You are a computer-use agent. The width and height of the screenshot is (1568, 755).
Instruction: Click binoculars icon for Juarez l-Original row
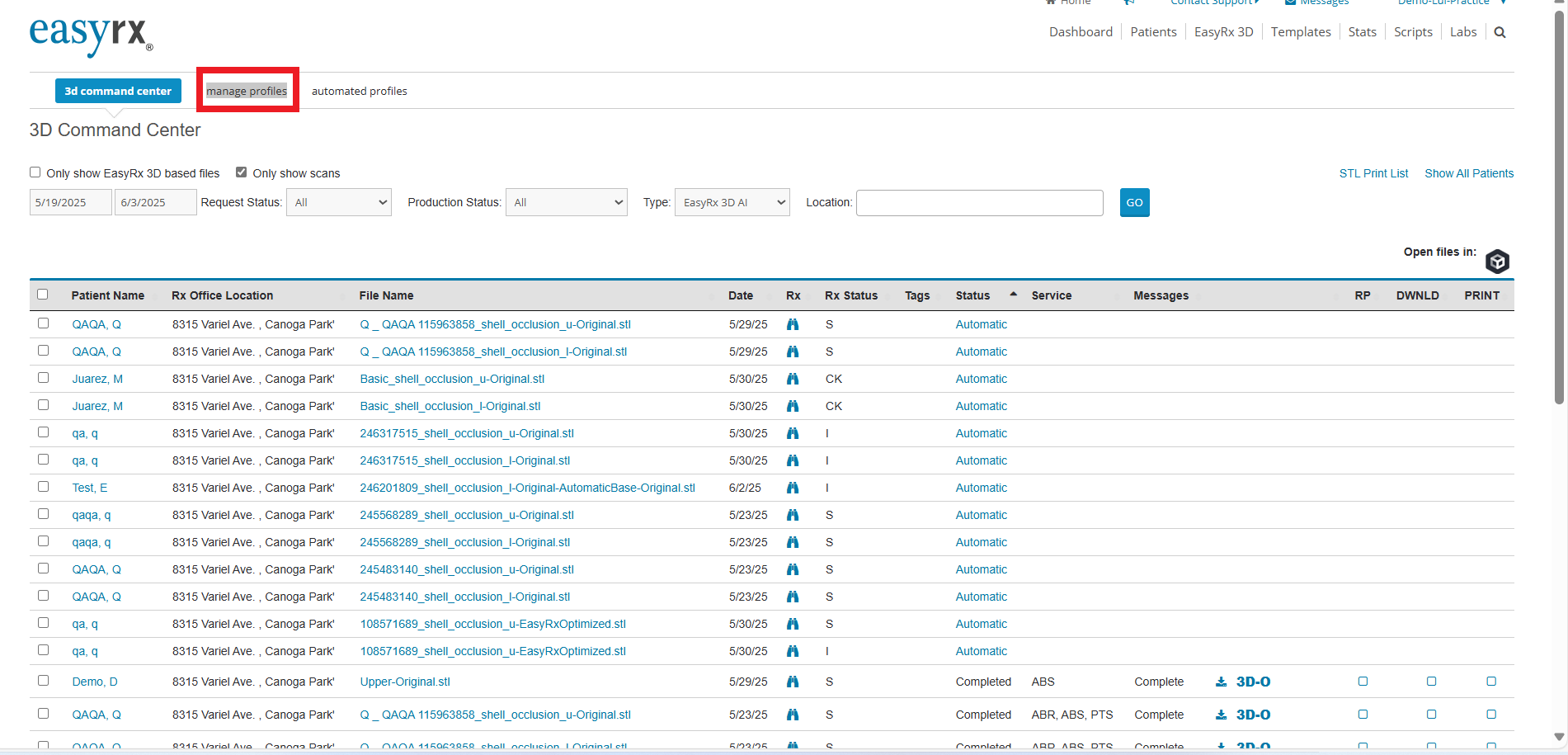[x=793, y=406]
